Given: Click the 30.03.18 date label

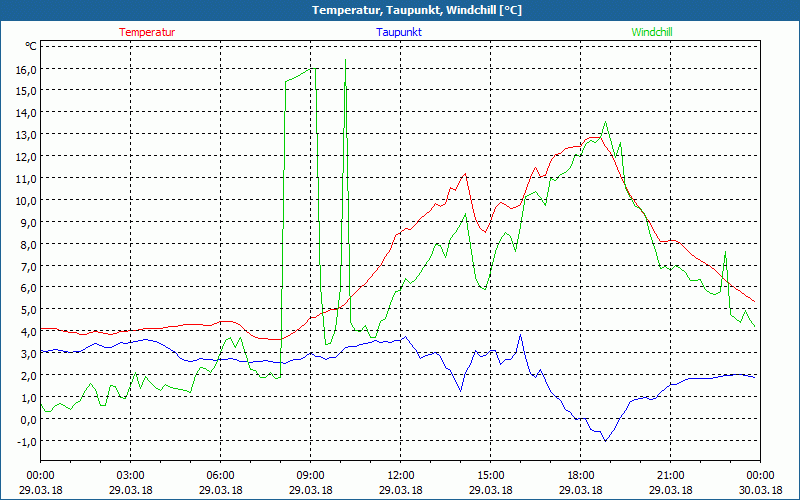Looking at the screenshot, I should [x=760, y=490].
